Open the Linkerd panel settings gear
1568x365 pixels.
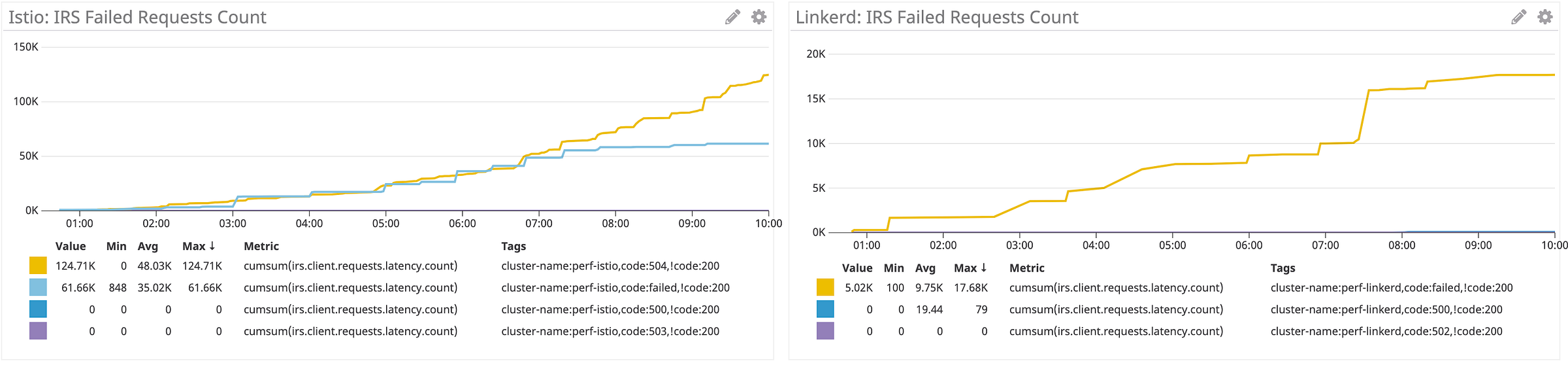pyautogui.click(x=1545, y=17)
